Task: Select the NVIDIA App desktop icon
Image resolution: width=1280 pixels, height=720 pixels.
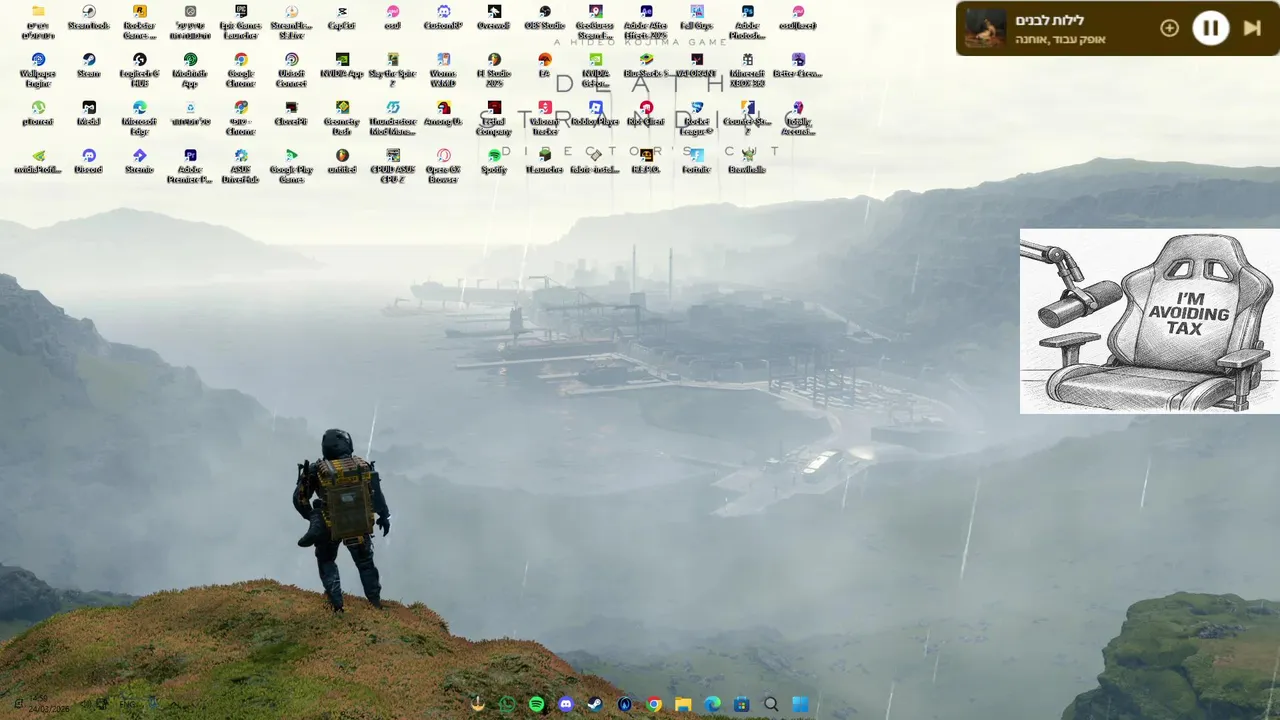Action: click(x=342, y=66)
